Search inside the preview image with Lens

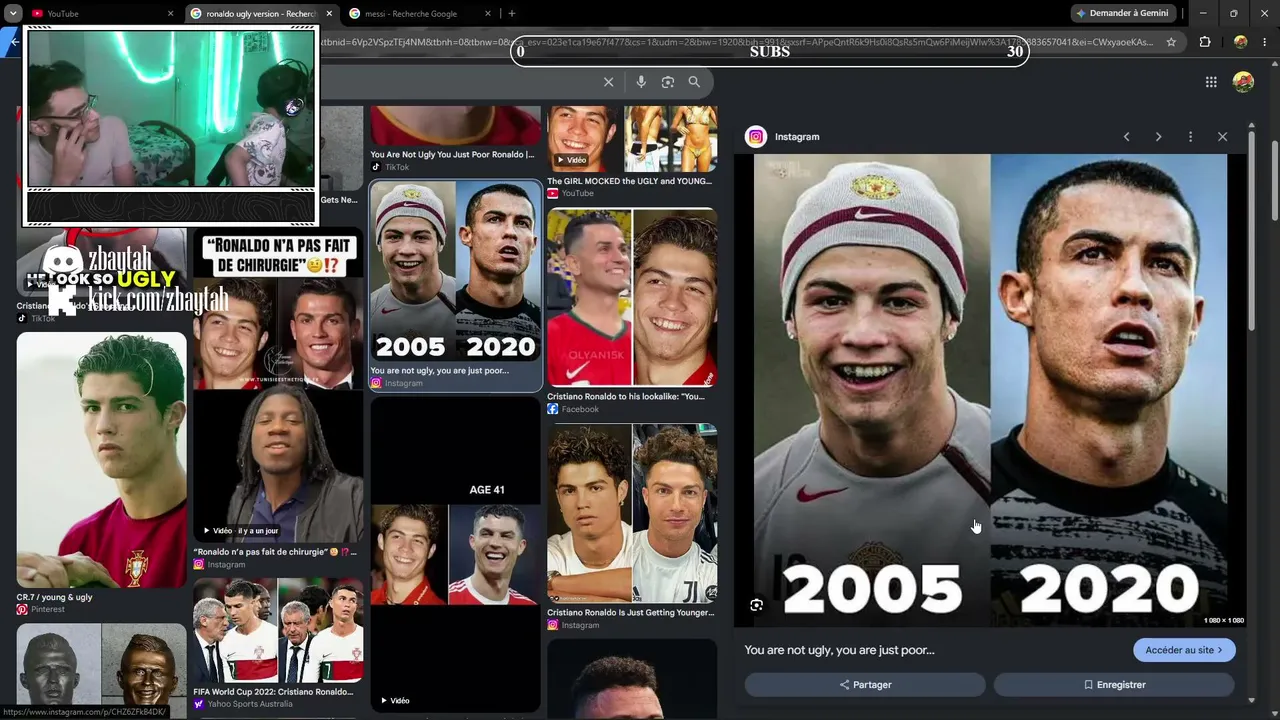(756, 605)
